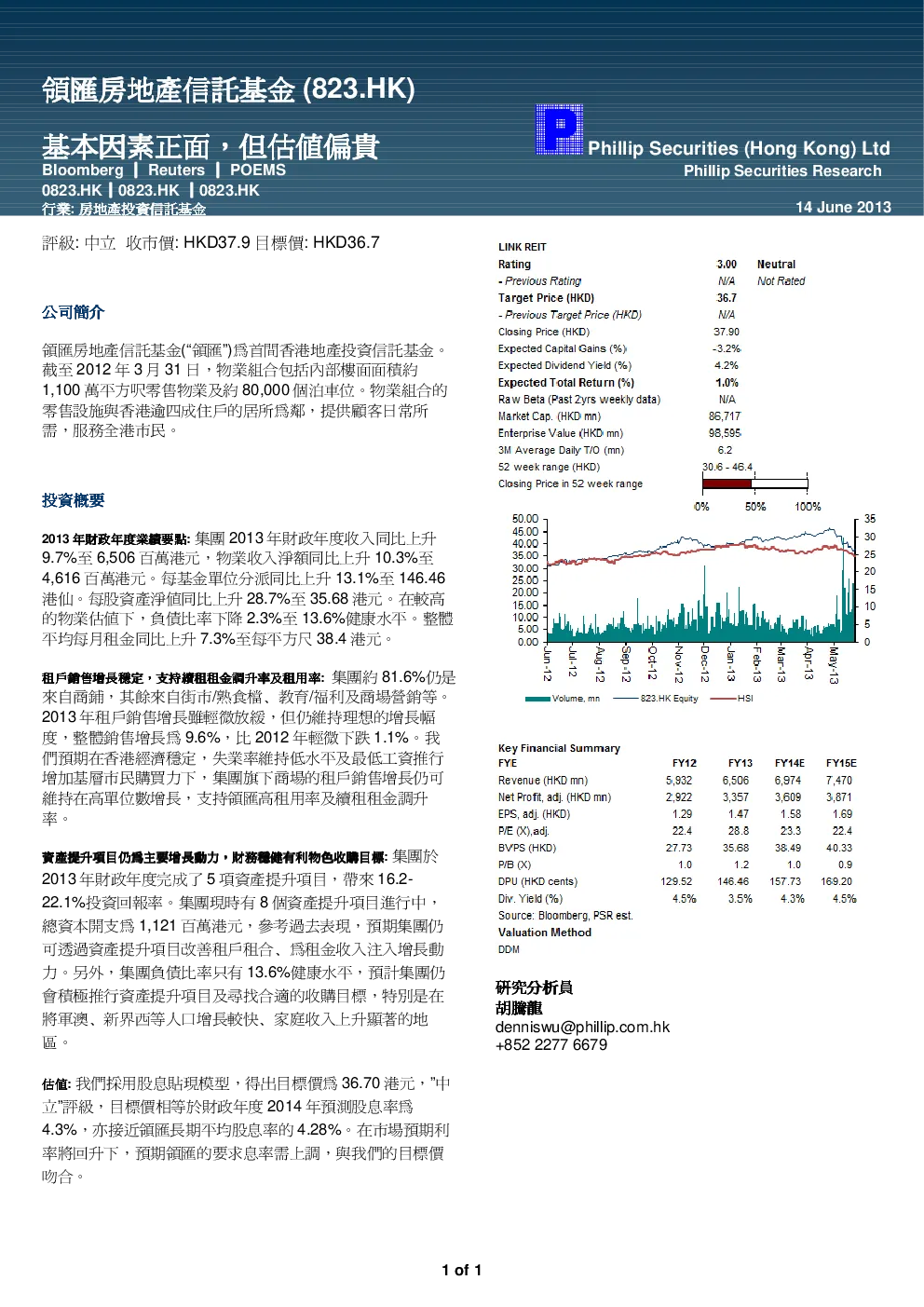924x1307 pixels.
Task: Click the Jun-12 chart axis label
Action: 547,663
